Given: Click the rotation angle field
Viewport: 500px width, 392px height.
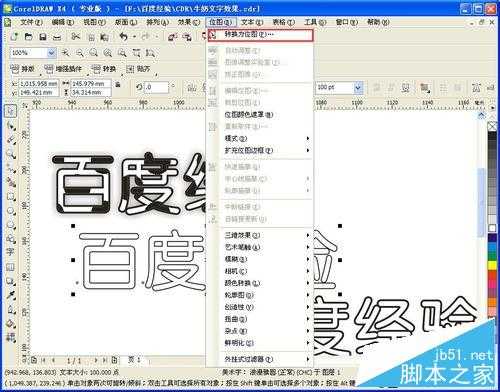Looking at the screenshot, I should [x=156, y=87].
